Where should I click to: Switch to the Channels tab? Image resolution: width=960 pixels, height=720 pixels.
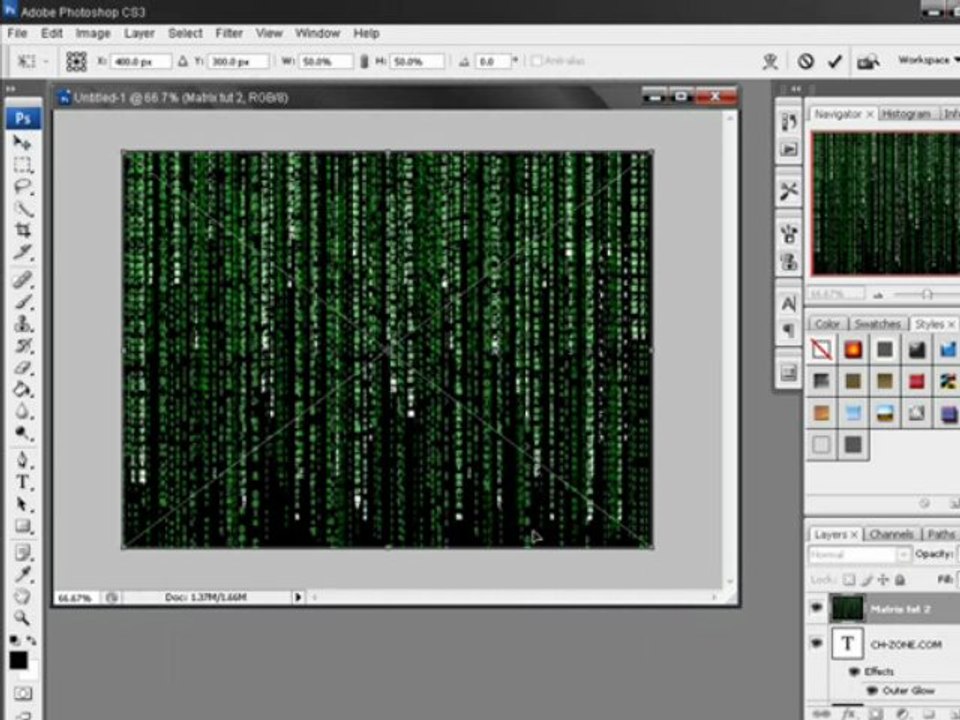click(891, 534)
